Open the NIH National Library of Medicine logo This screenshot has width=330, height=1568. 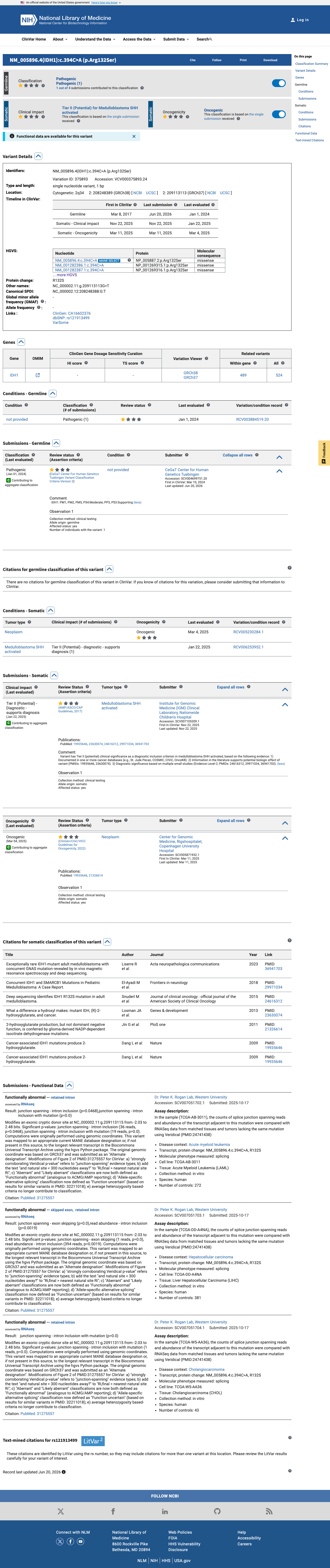point(66,20)
